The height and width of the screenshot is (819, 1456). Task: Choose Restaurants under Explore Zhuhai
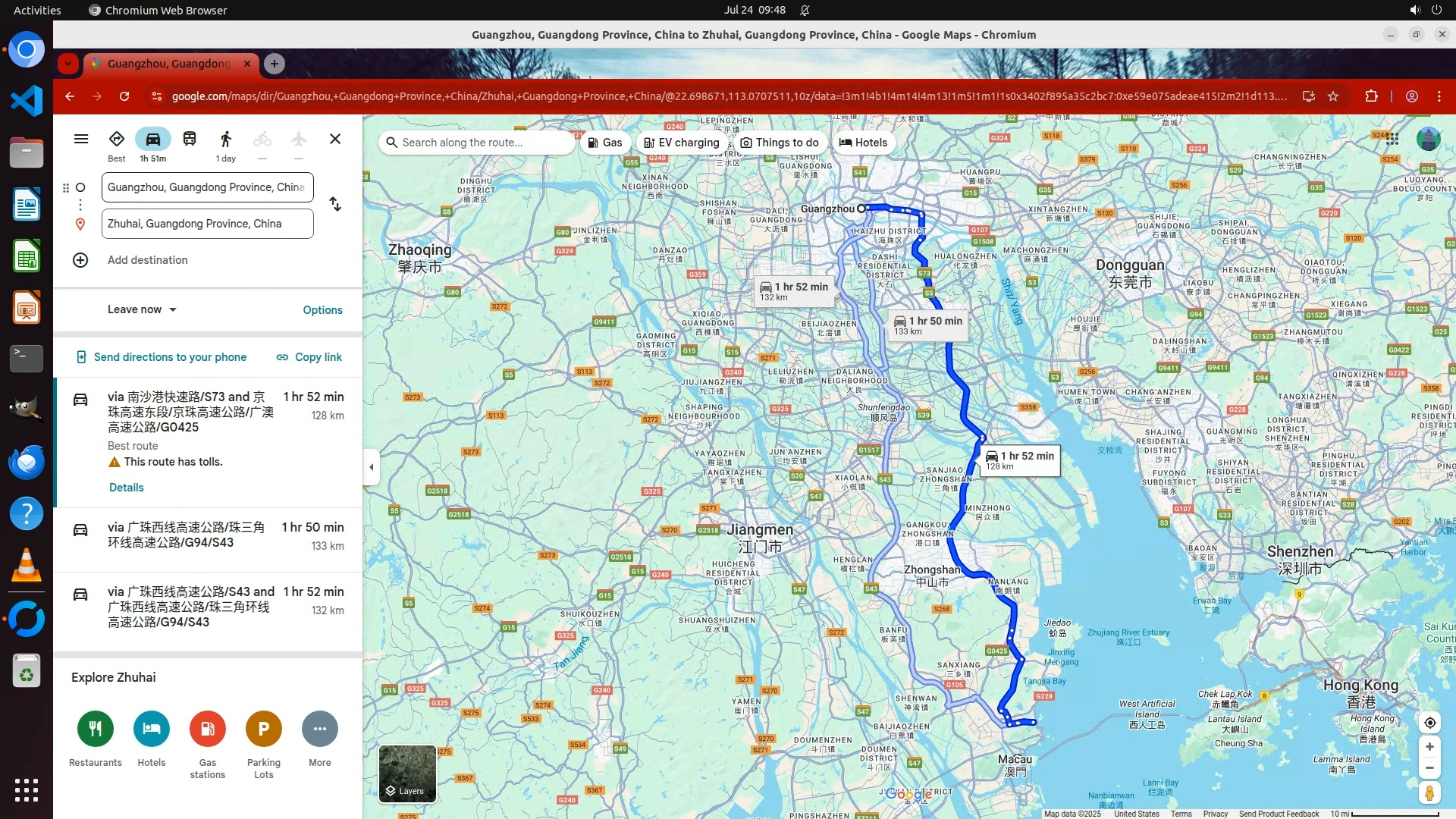96,729
